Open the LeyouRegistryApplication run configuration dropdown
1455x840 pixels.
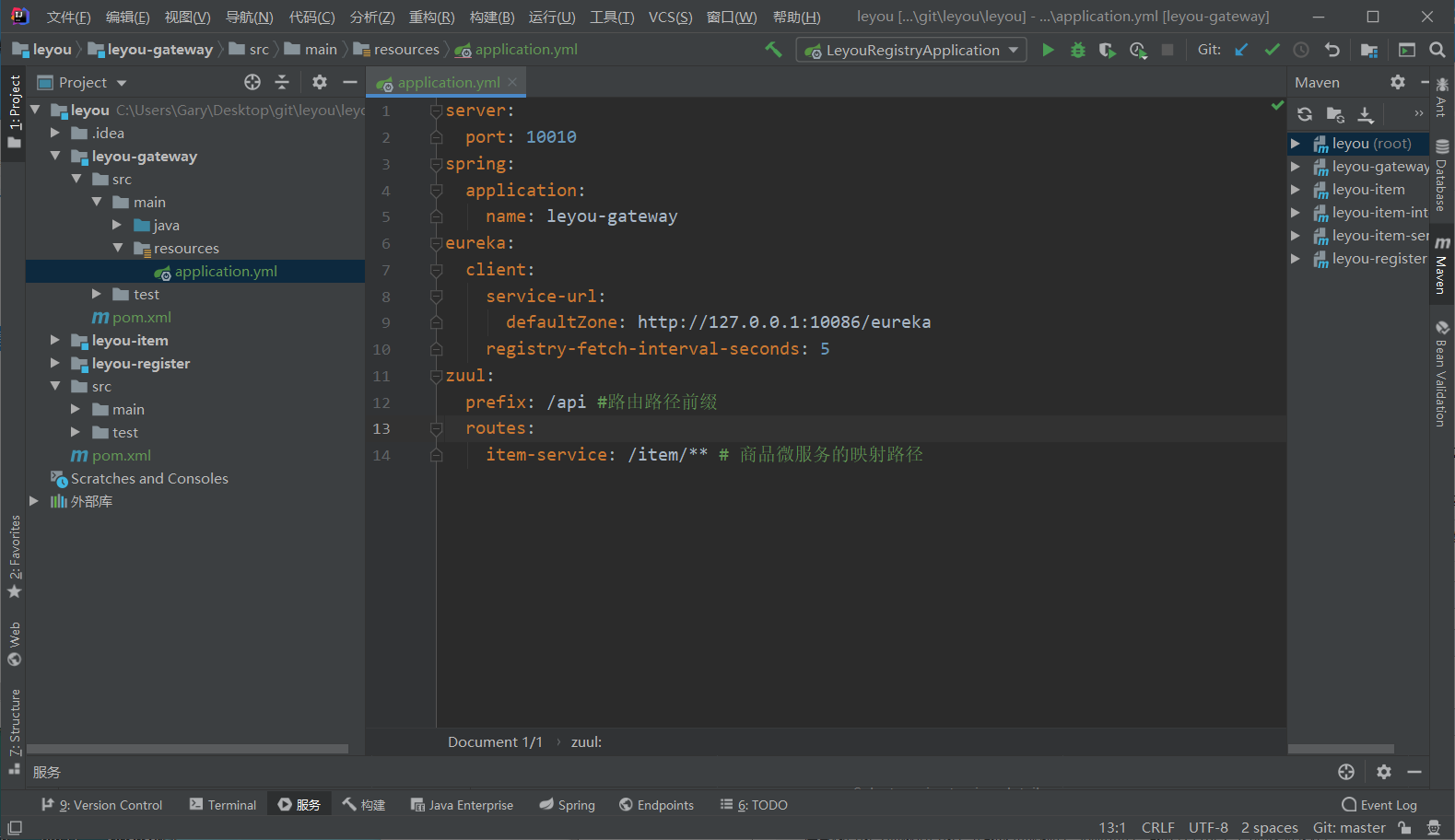tap(911, 50)
